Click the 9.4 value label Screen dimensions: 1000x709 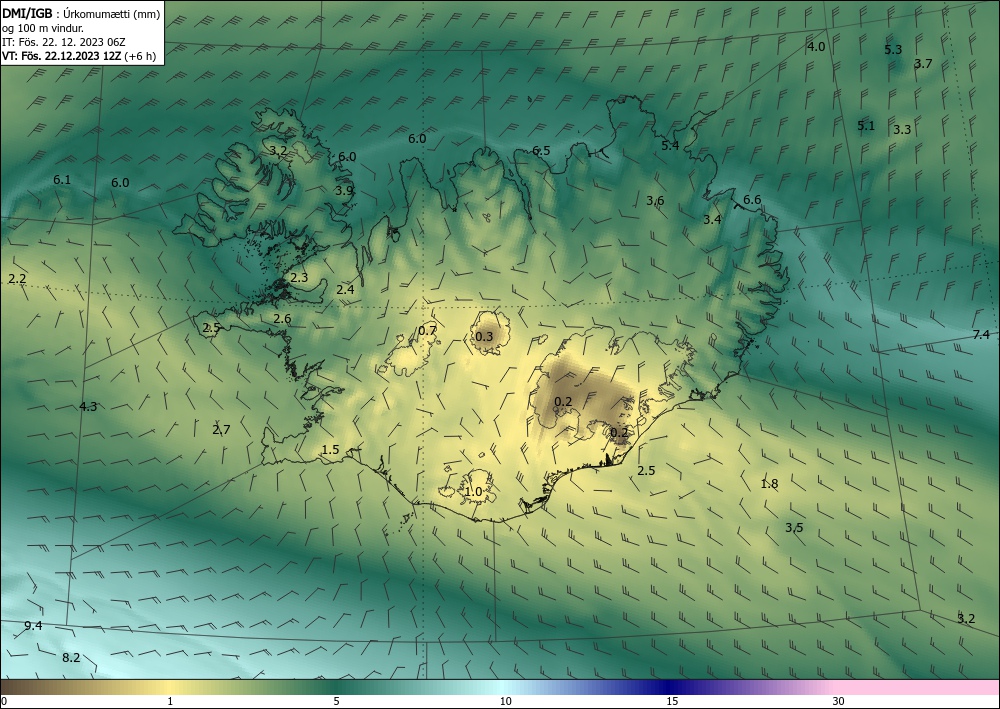tap(33, 625)
